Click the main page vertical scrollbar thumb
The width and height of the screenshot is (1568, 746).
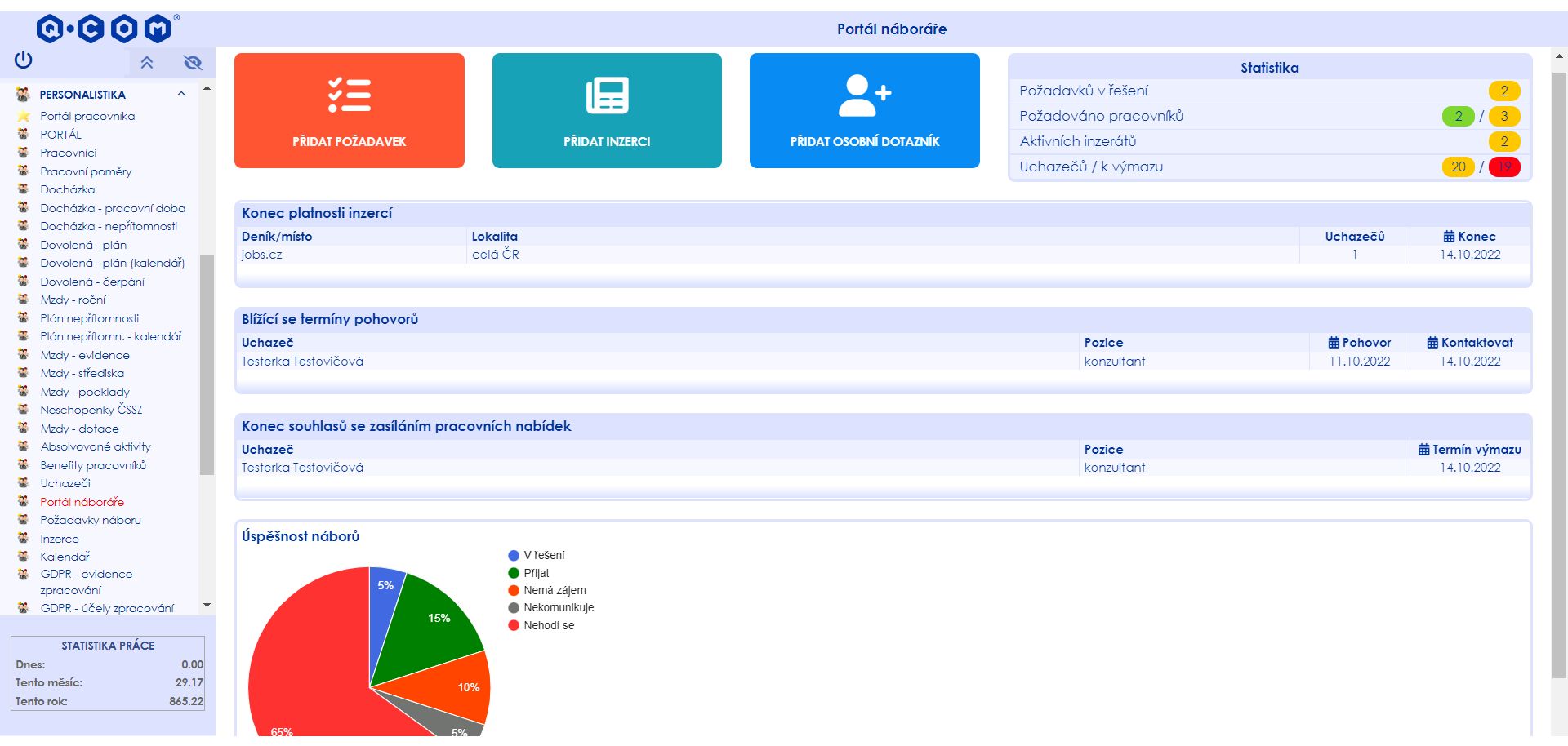coord(1559,375)
